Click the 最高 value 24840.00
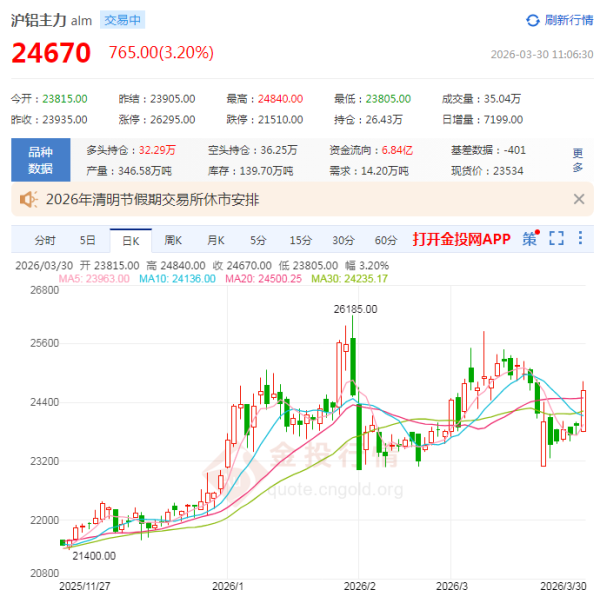The height and width of the screenshot is (590, 600). pyautogui.click(x=280, y=99)
